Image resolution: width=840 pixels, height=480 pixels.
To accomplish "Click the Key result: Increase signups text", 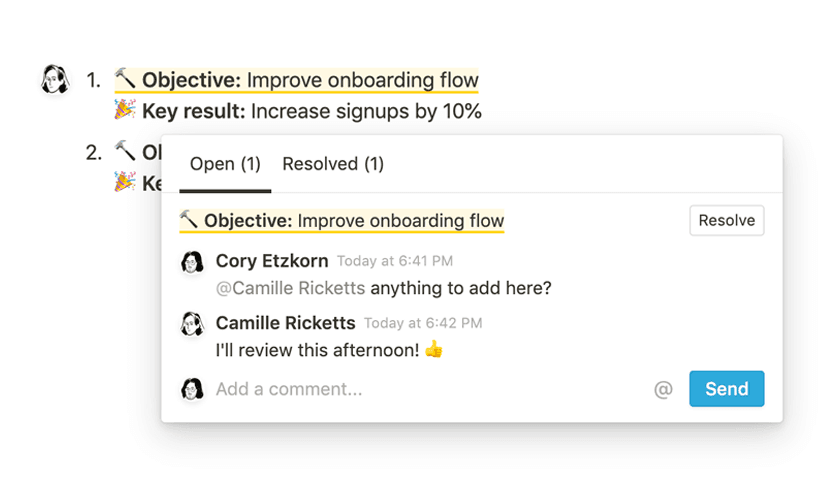I will (x=312, y=112).
